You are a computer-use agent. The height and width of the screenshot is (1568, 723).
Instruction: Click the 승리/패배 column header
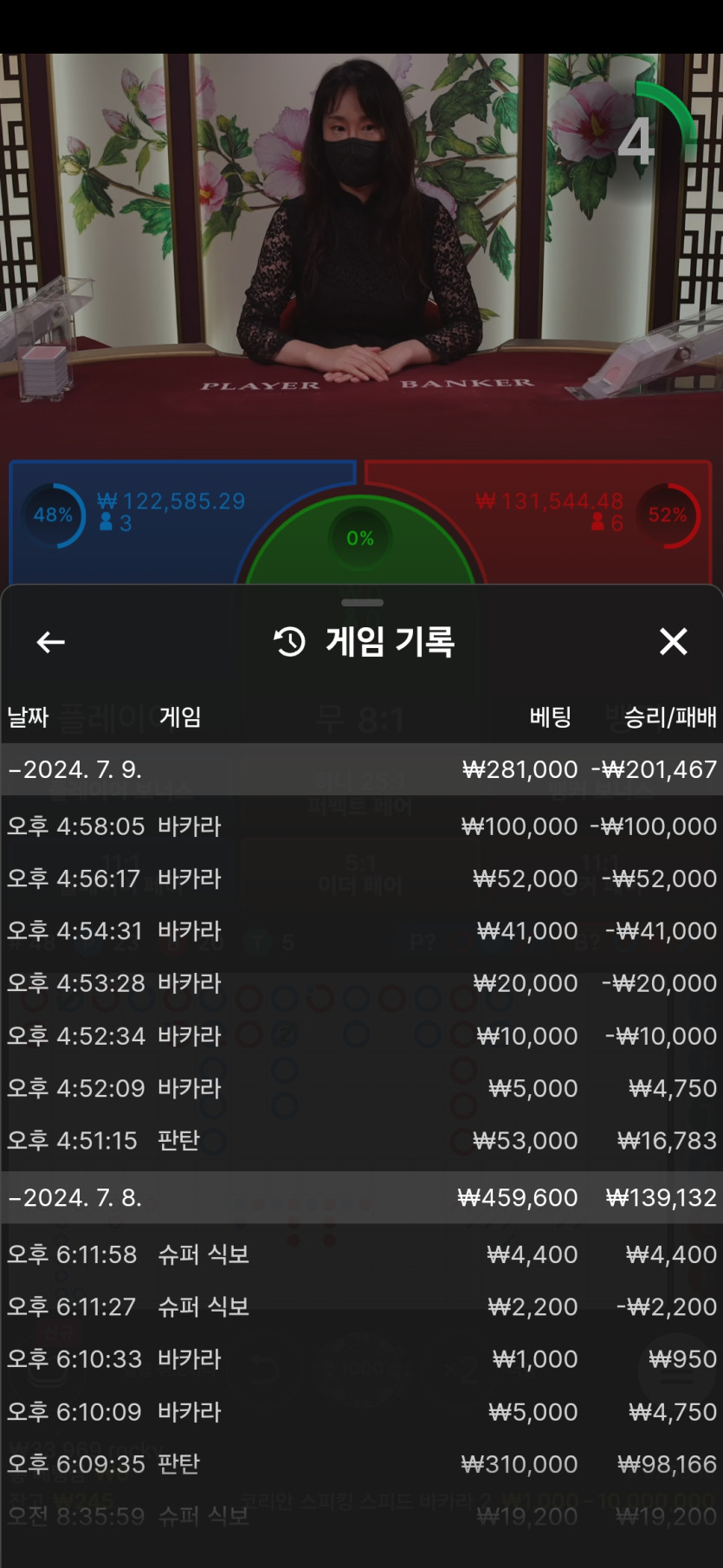(x=670, y=717)
